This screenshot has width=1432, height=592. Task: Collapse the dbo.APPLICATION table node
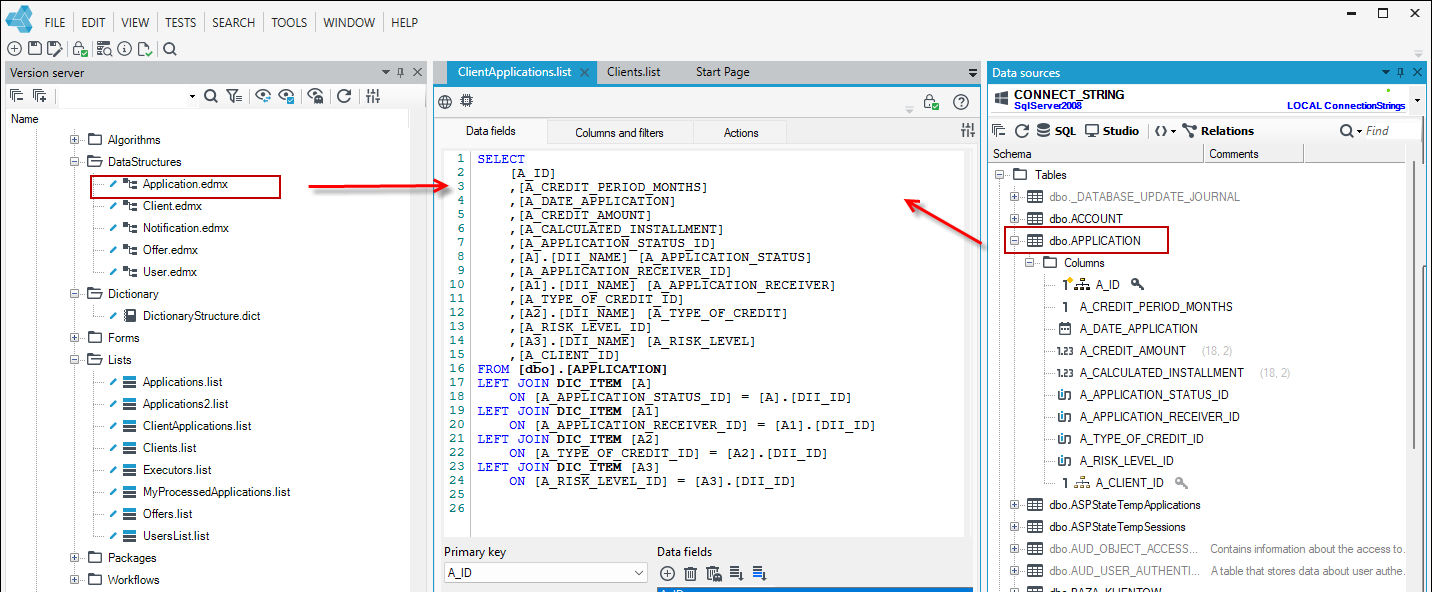click(x=1015, y=241)
